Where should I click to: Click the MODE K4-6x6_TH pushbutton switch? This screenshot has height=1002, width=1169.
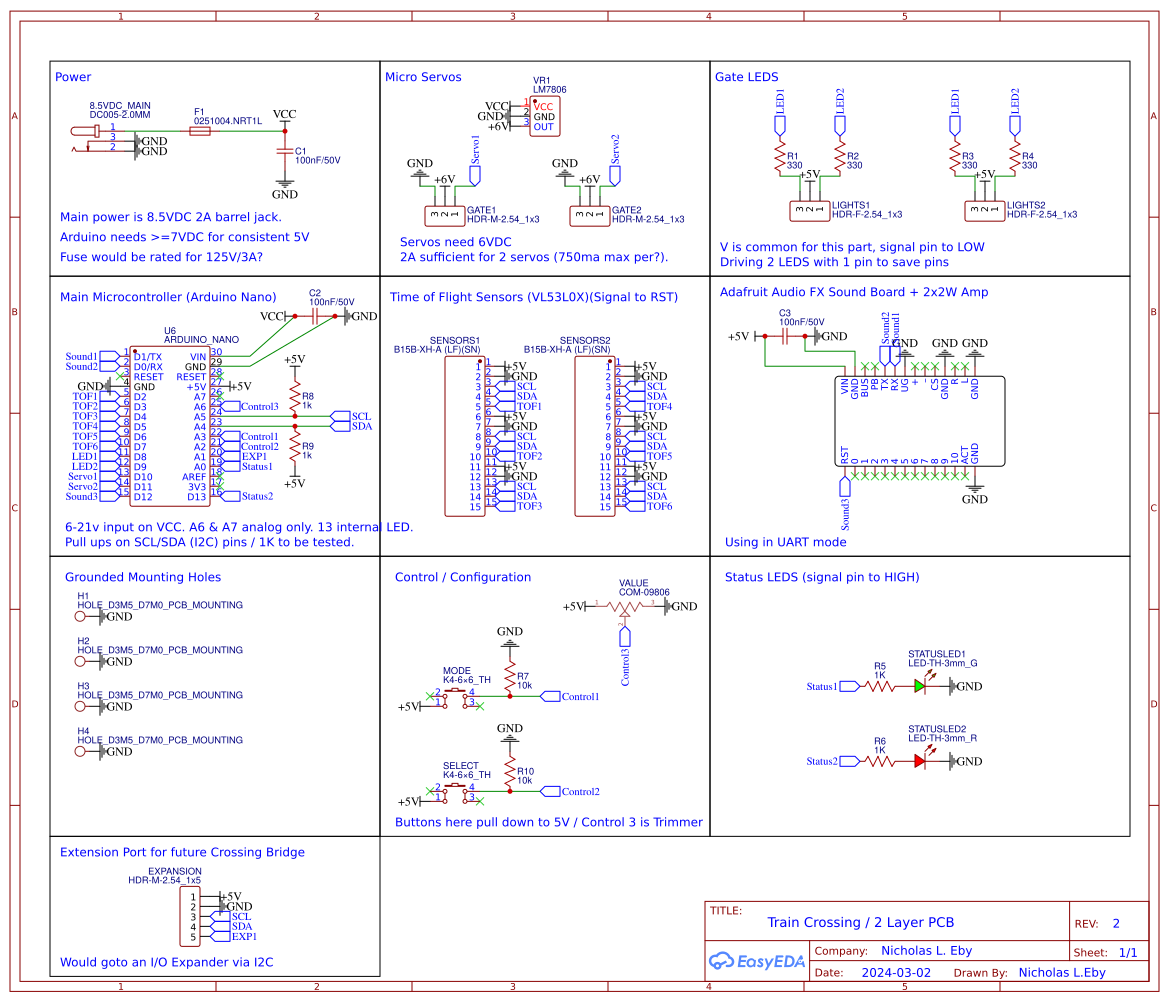pos(455,697)
